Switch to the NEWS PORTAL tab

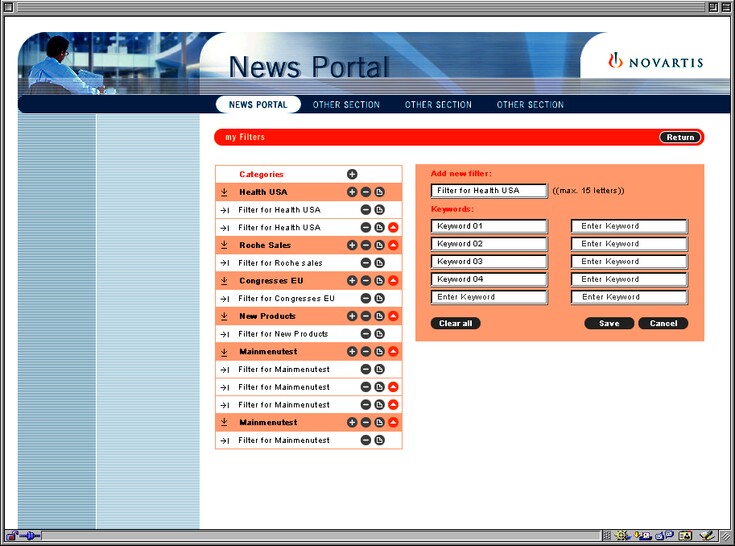click(258, 105)
